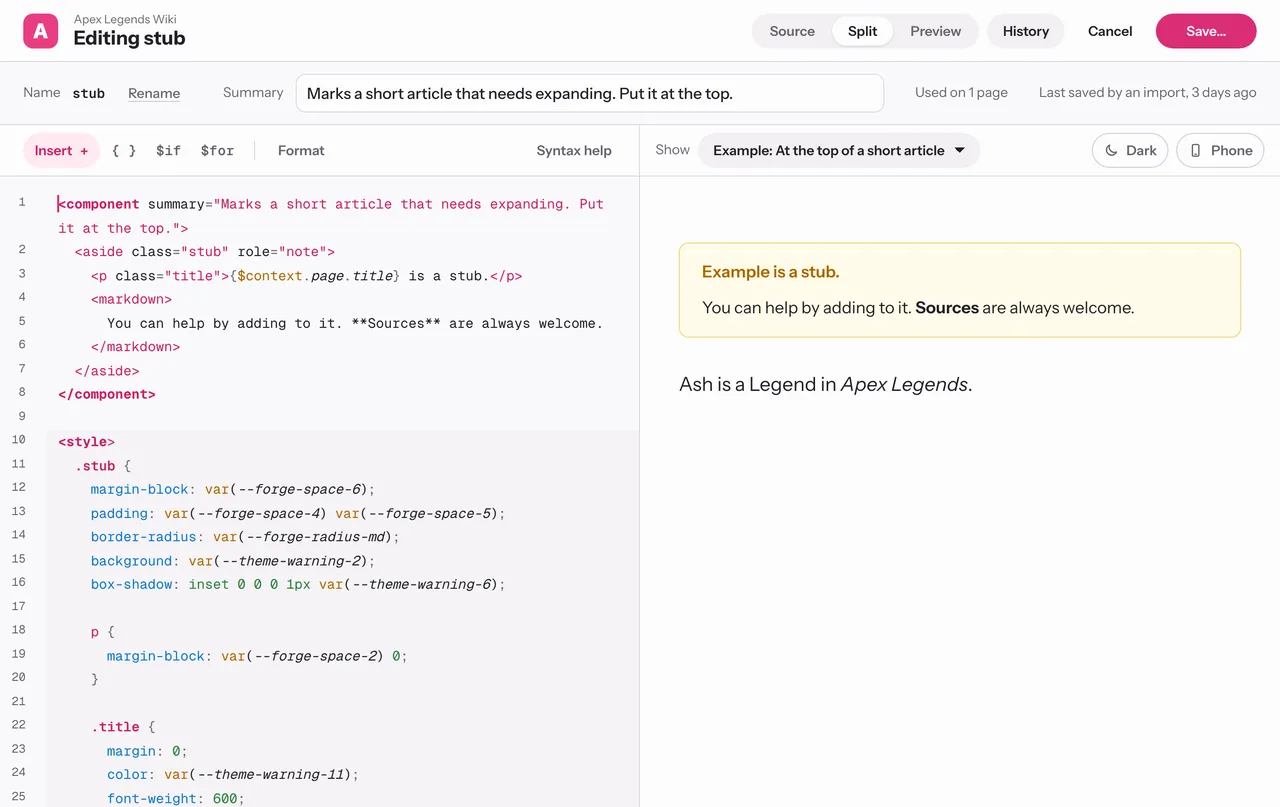Insert a $if block

[168, 151]
